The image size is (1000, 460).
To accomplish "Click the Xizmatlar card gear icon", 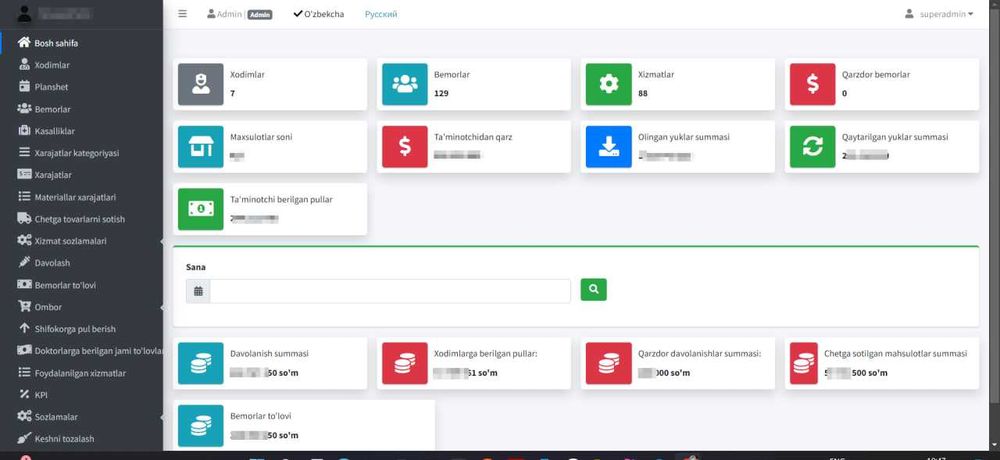I will 609,84.
